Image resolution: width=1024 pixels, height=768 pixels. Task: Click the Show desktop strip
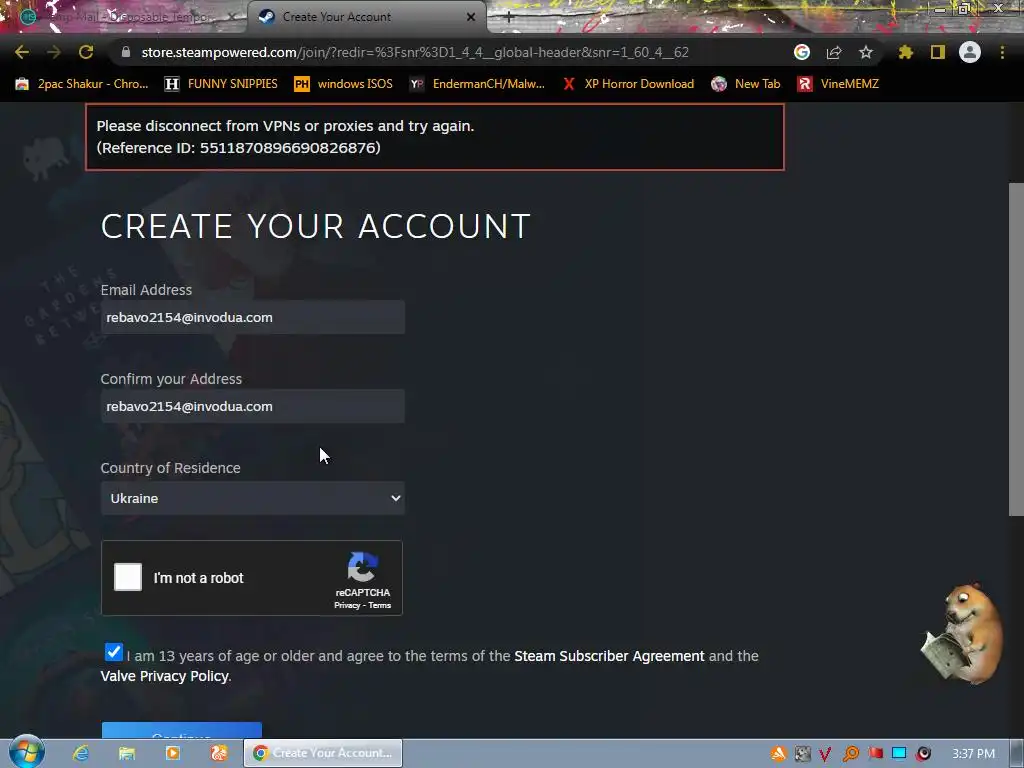tap(1017, 754)
